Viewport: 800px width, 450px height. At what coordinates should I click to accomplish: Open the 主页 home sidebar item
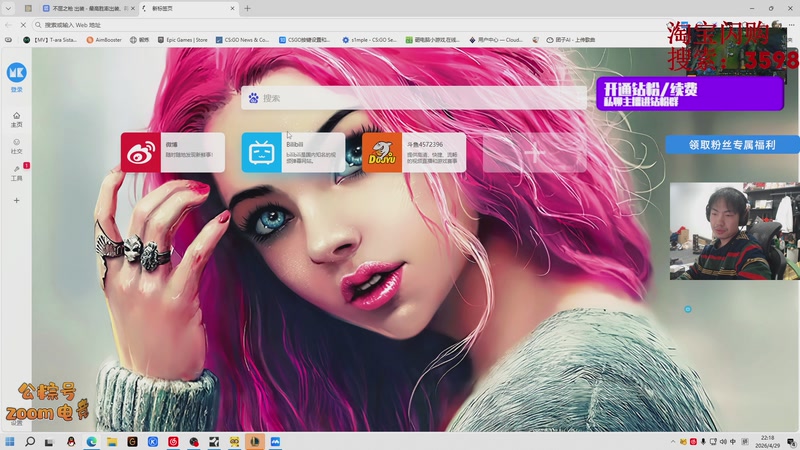pos(16,119)
